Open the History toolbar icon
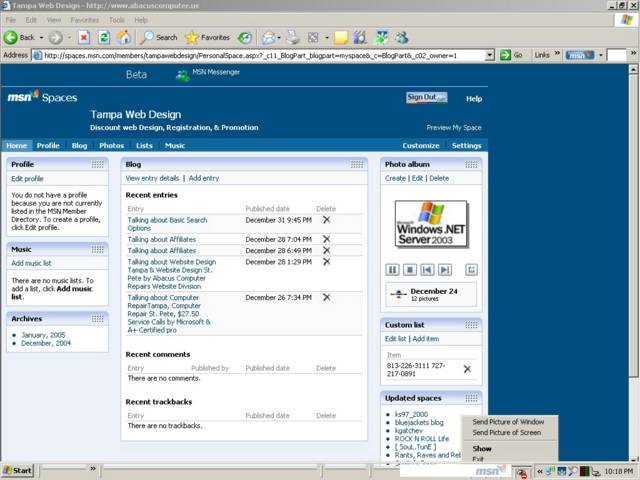This screenshot has height=480, width=640. (245, 38)
